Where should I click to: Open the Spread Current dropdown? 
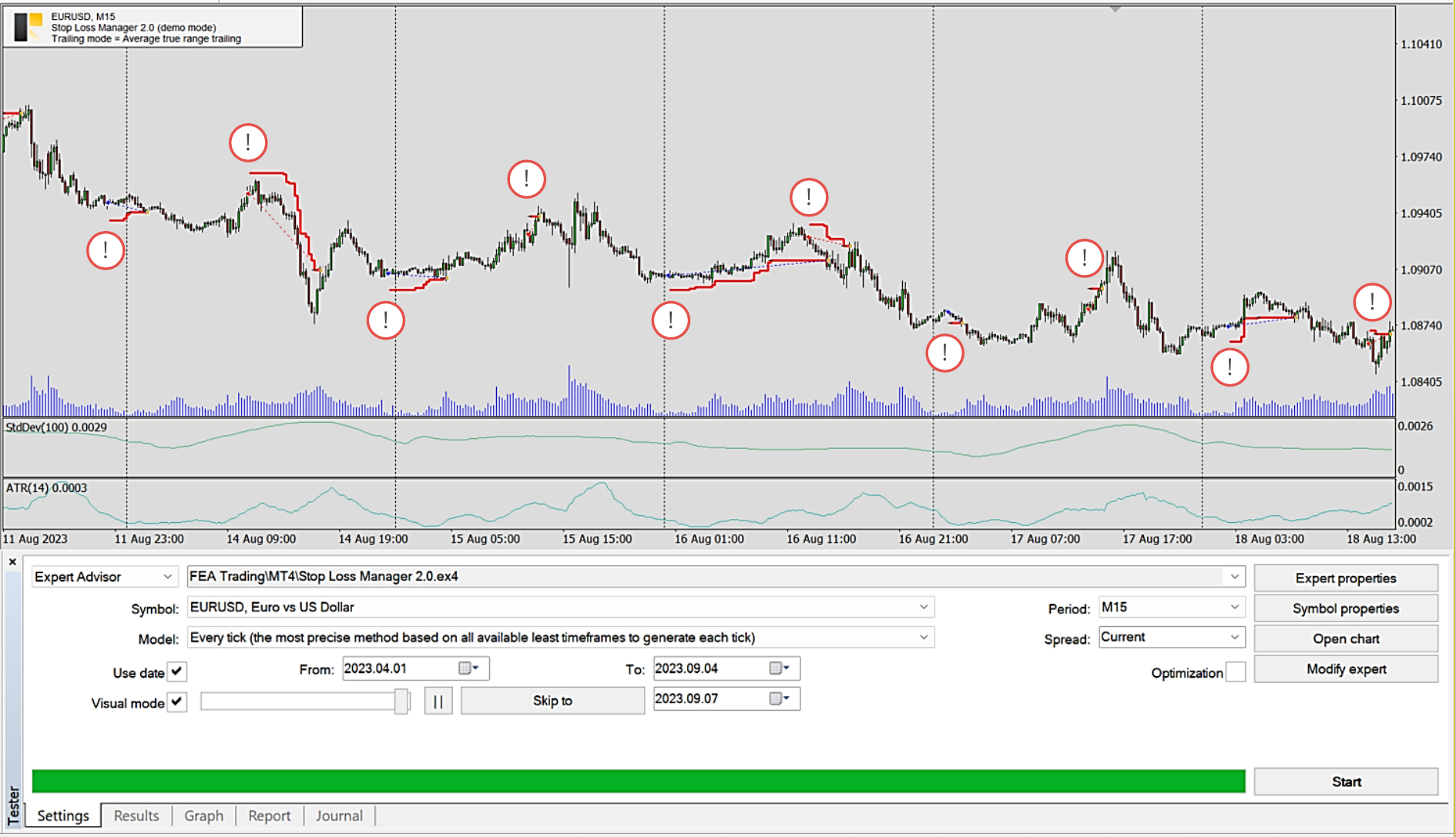pos(1234,637)
